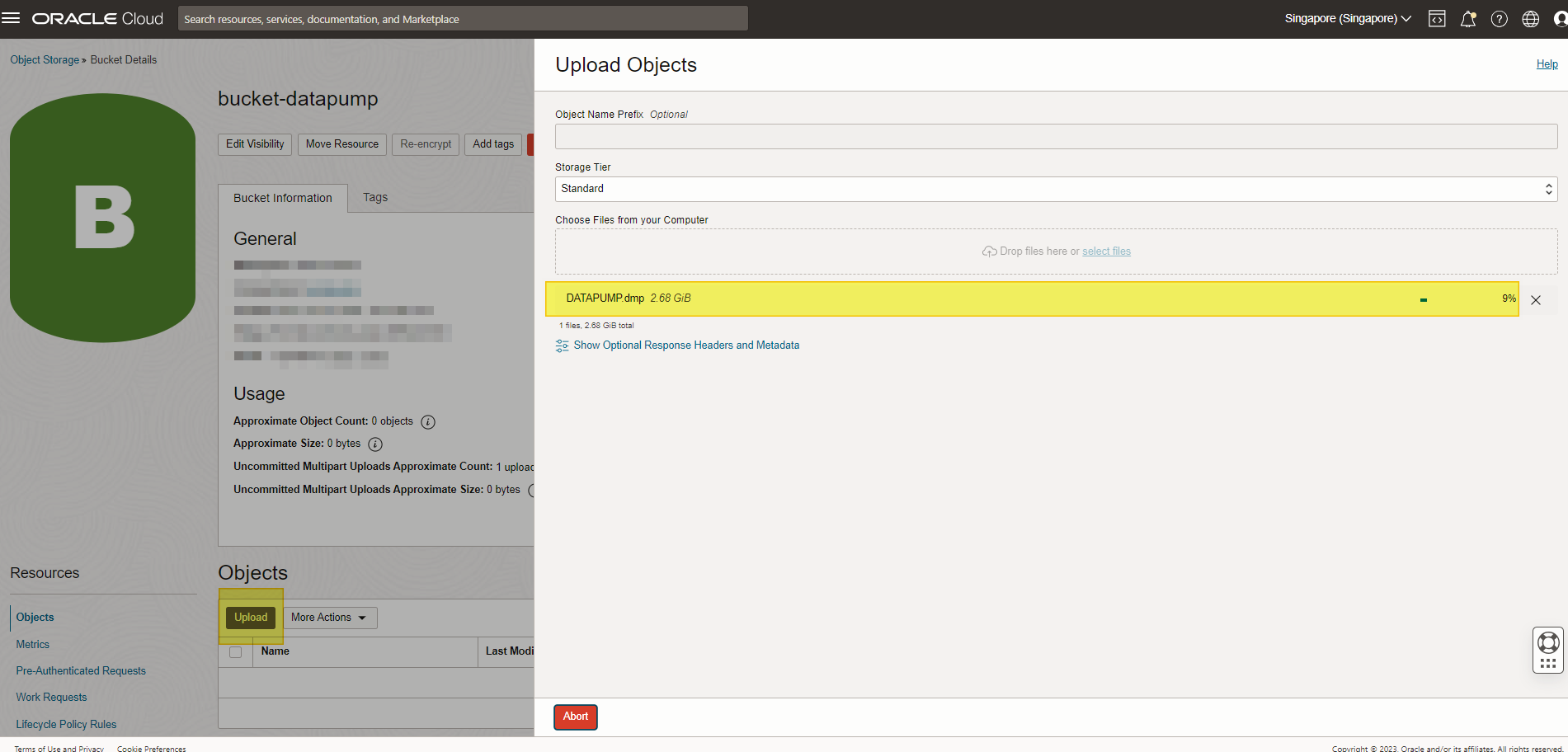The width and height of the screenshot is (1568, 752).
Task: Open the user profile icon
Action: click(1560, 19)
